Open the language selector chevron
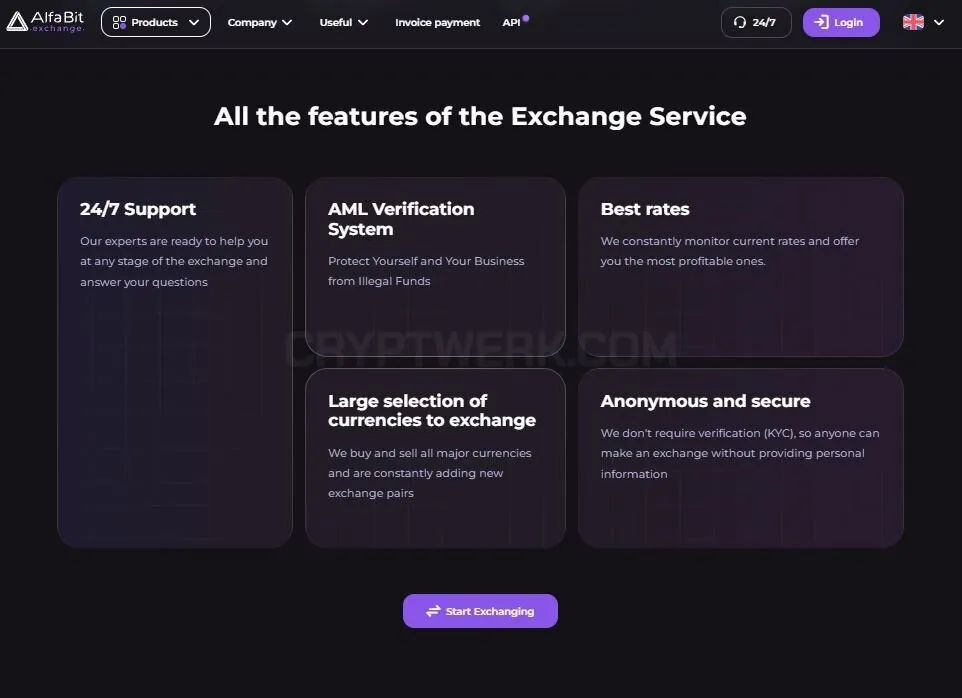This screenshot has height=698, width=962. [939, 22]
